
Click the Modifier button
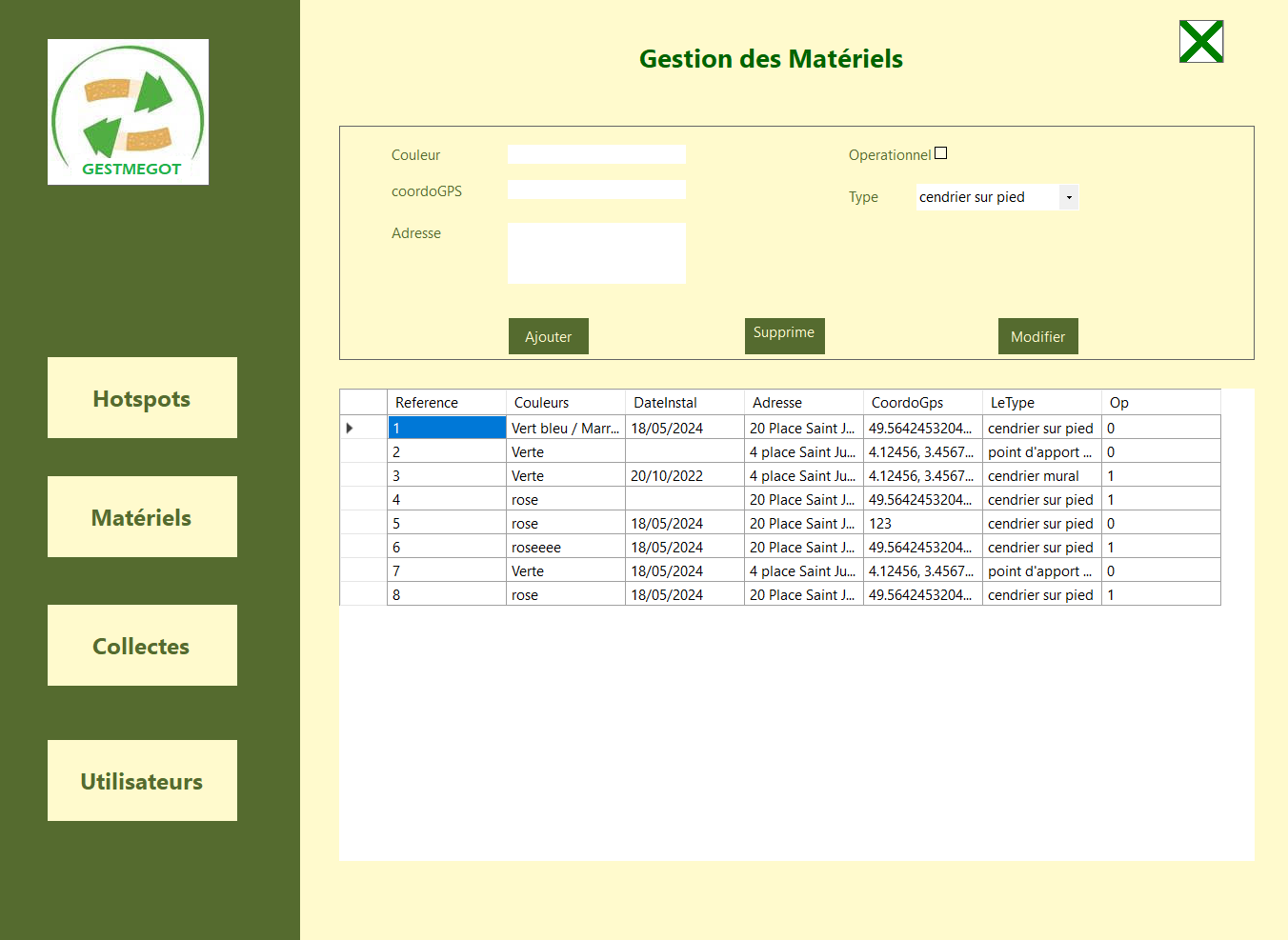point(1037,336)
